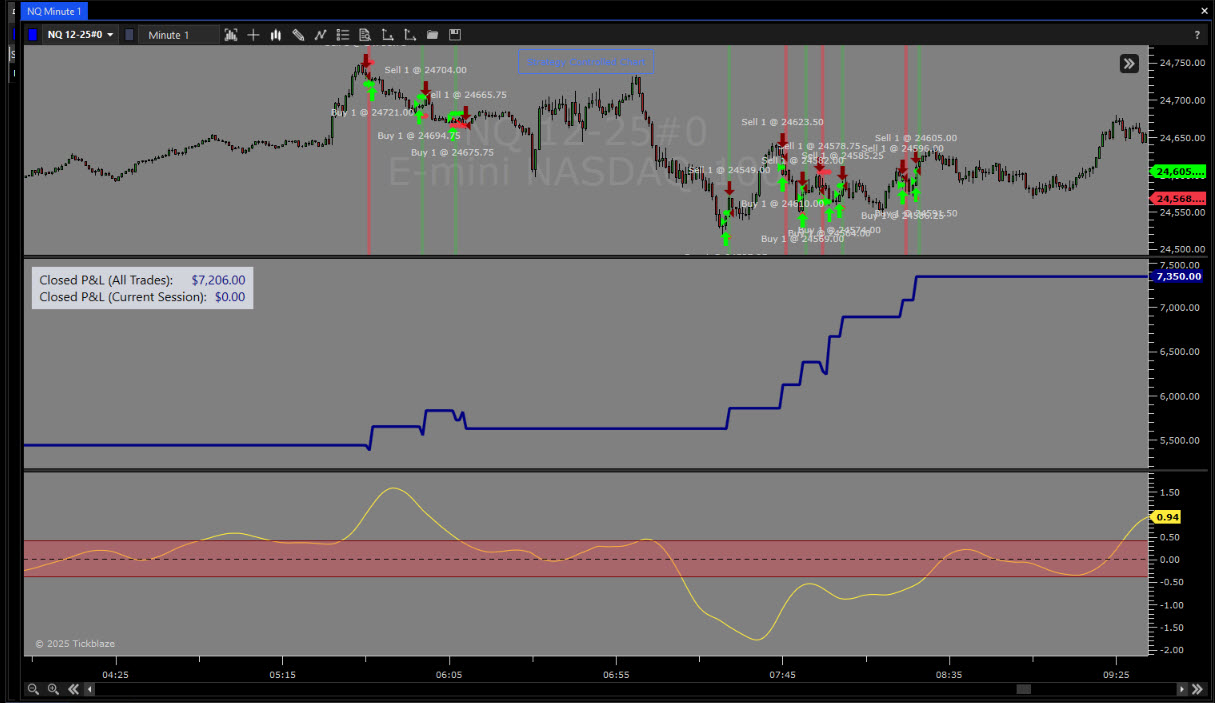
Task: Click the crosshair cursor tool icon
Action: pos(253,35)
